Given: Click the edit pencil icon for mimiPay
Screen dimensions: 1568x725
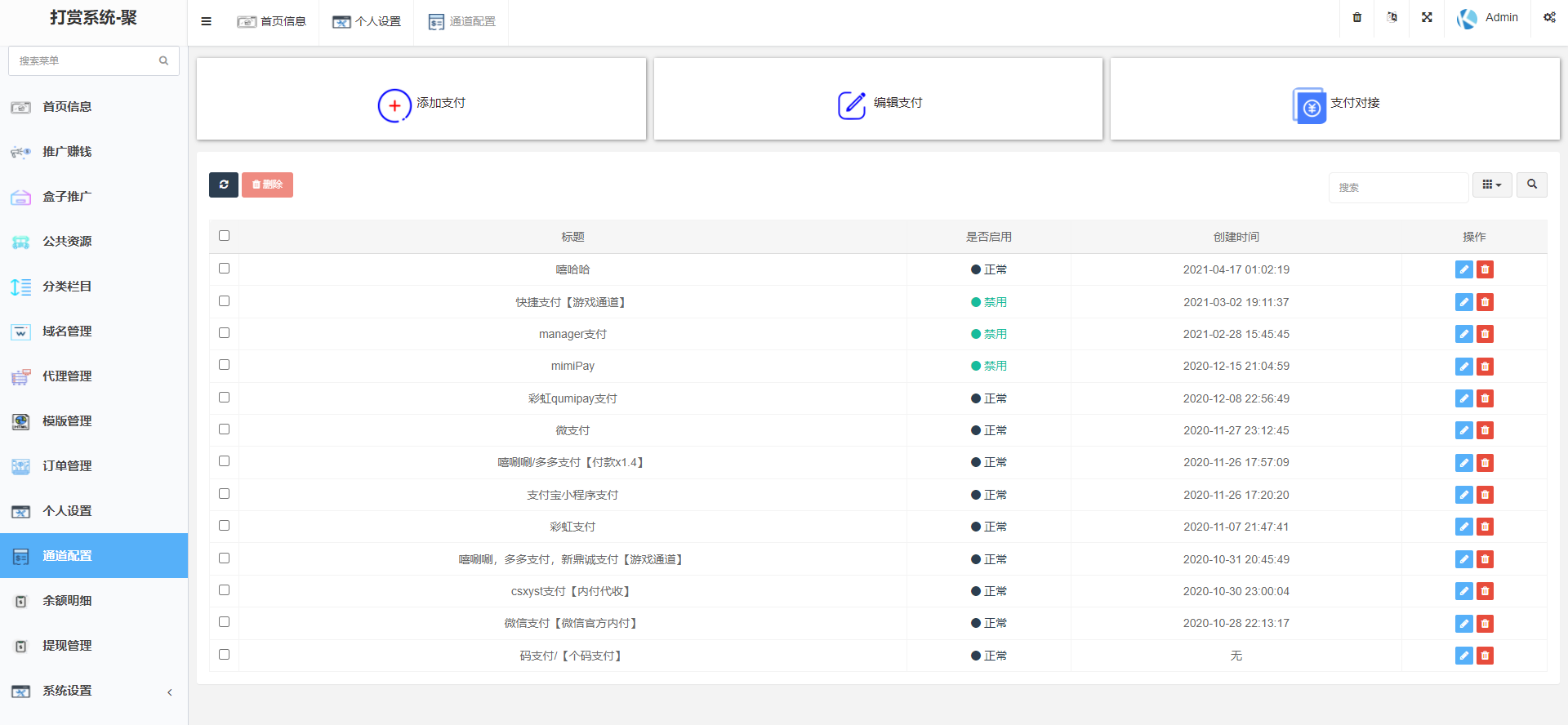Looking at the screenshot, I should 1463,367.
